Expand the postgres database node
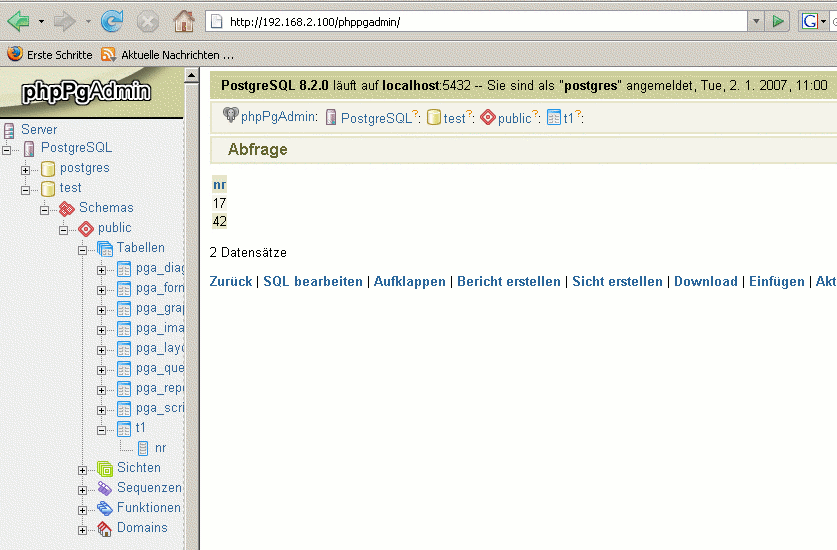Image resolution: width=837 pixels, height=550 pixels. (x=26, y=169)
